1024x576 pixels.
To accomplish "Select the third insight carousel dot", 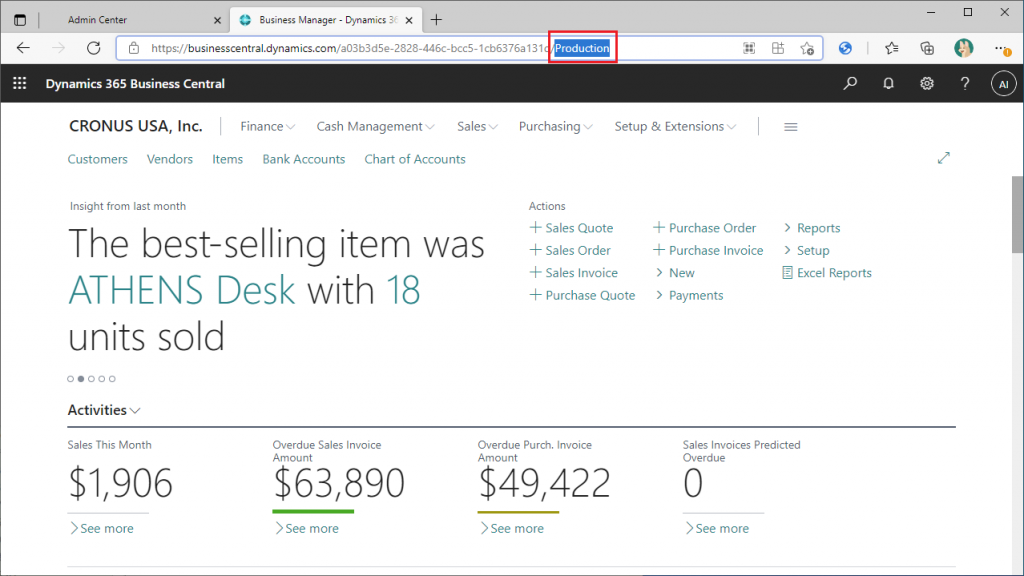I will (91, 379).
